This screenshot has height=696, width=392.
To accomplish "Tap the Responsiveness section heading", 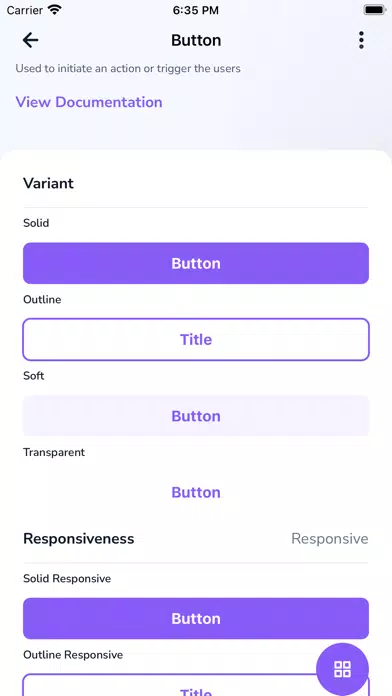I will tap(79, 538).
